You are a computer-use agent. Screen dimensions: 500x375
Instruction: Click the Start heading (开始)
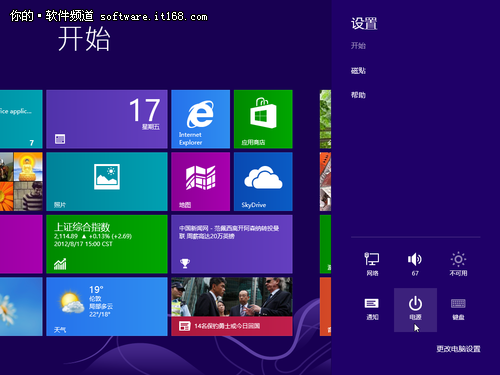click(84, 39)
